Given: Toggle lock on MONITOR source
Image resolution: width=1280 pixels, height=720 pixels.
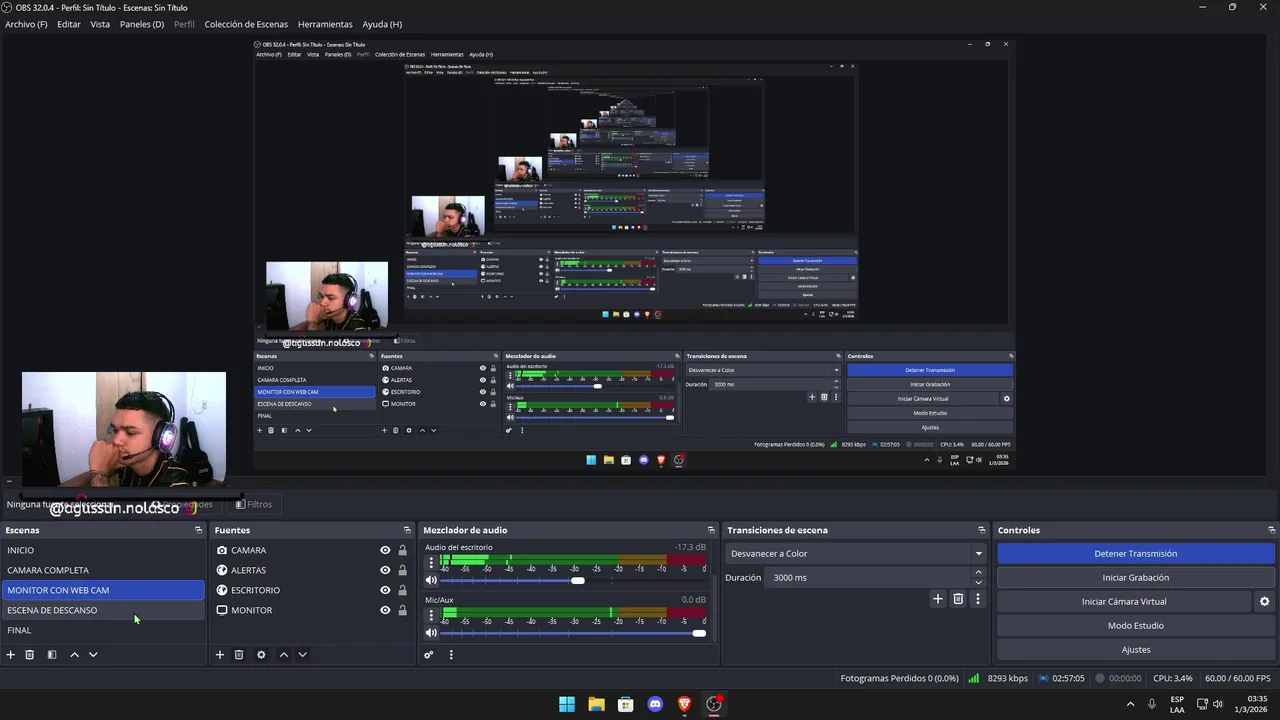Looking at the screenshot, I should (402, 610).
